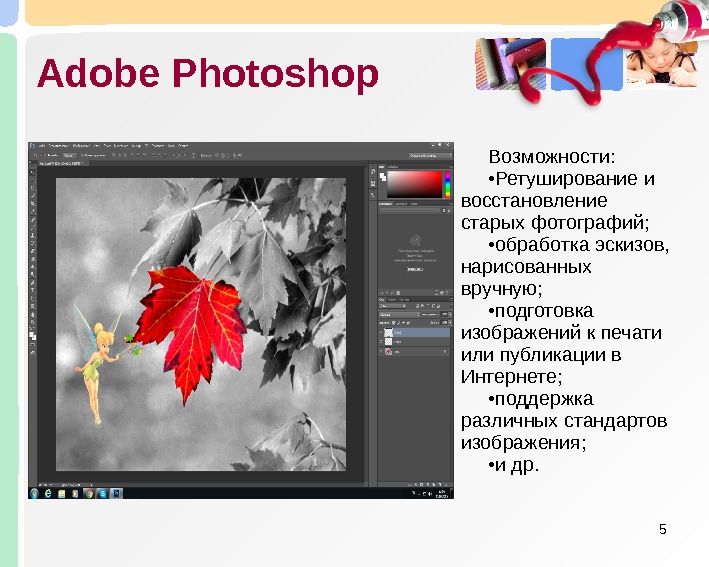The image size is (709, 567).
Task: Hide the background leaf layer's eye
Action: click(381, 351)
